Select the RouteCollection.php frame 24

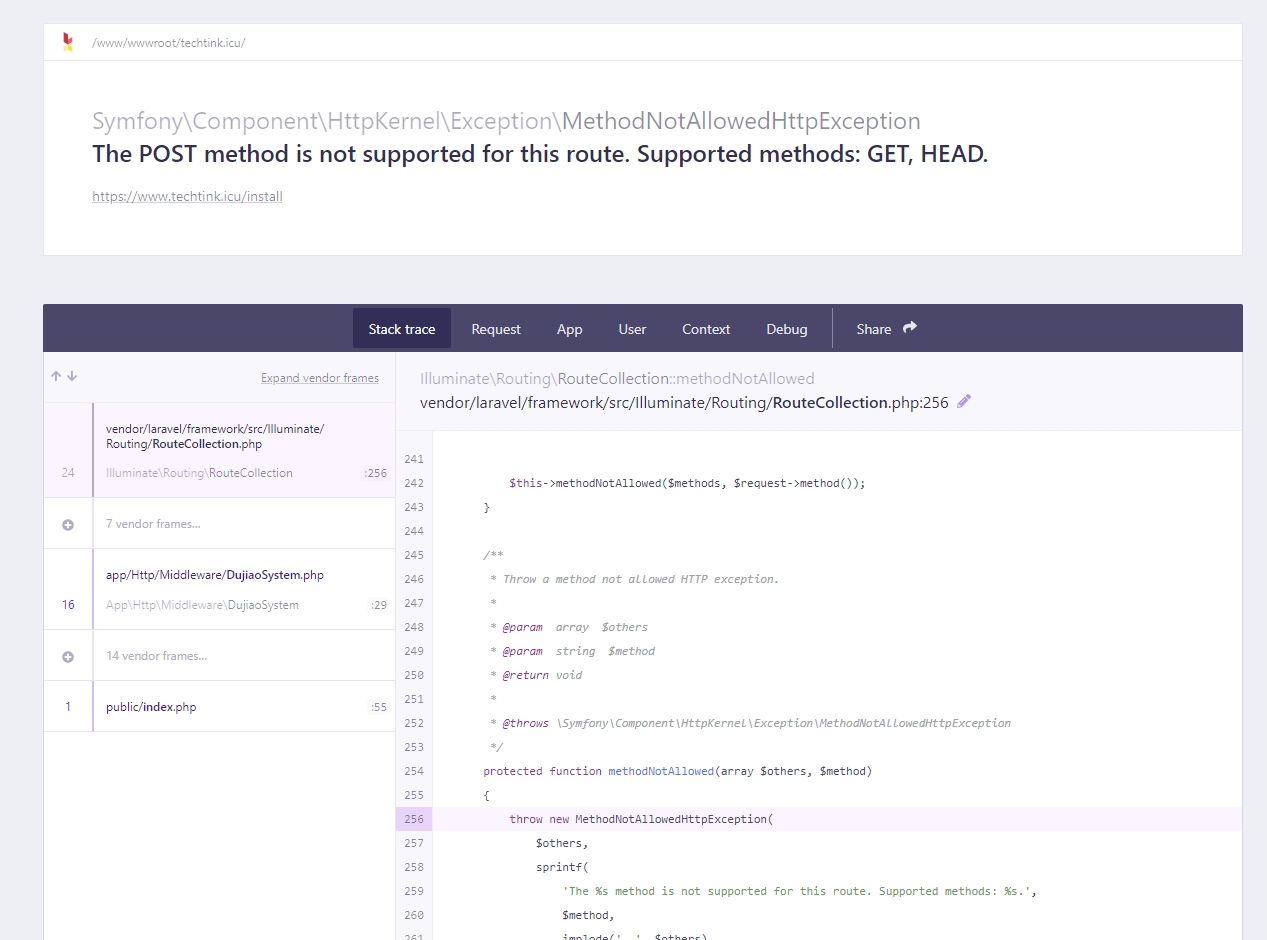coord(219,450)
